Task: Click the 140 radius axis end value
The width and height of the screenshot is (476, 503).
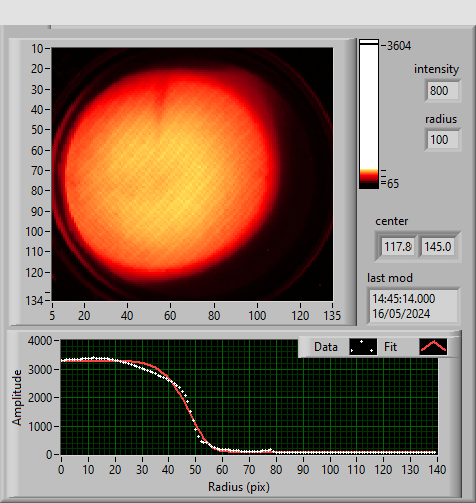Action: point(437,470)
